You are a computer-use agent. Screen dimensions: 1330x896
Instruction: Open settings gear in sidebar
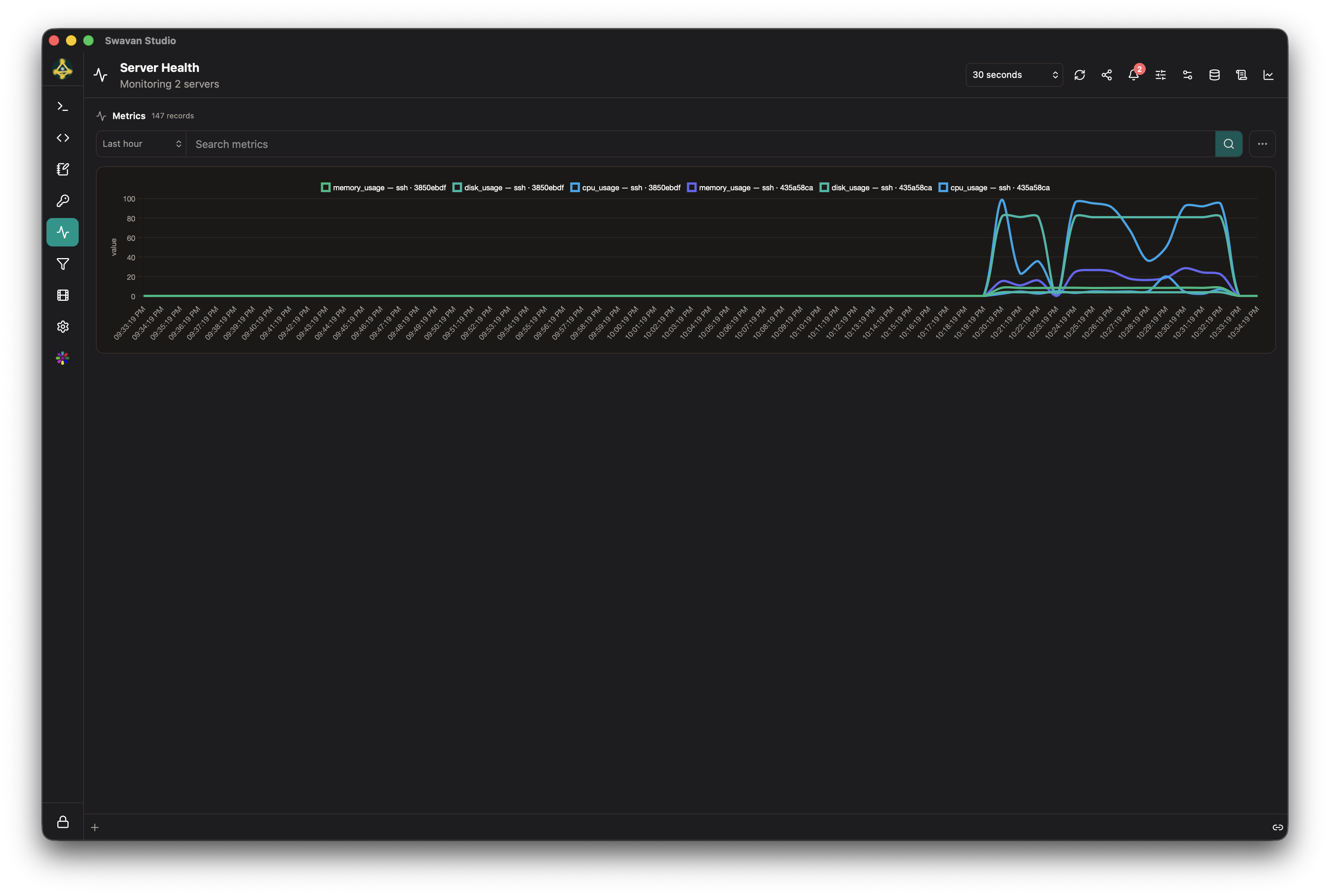click(x=63, y=327)
